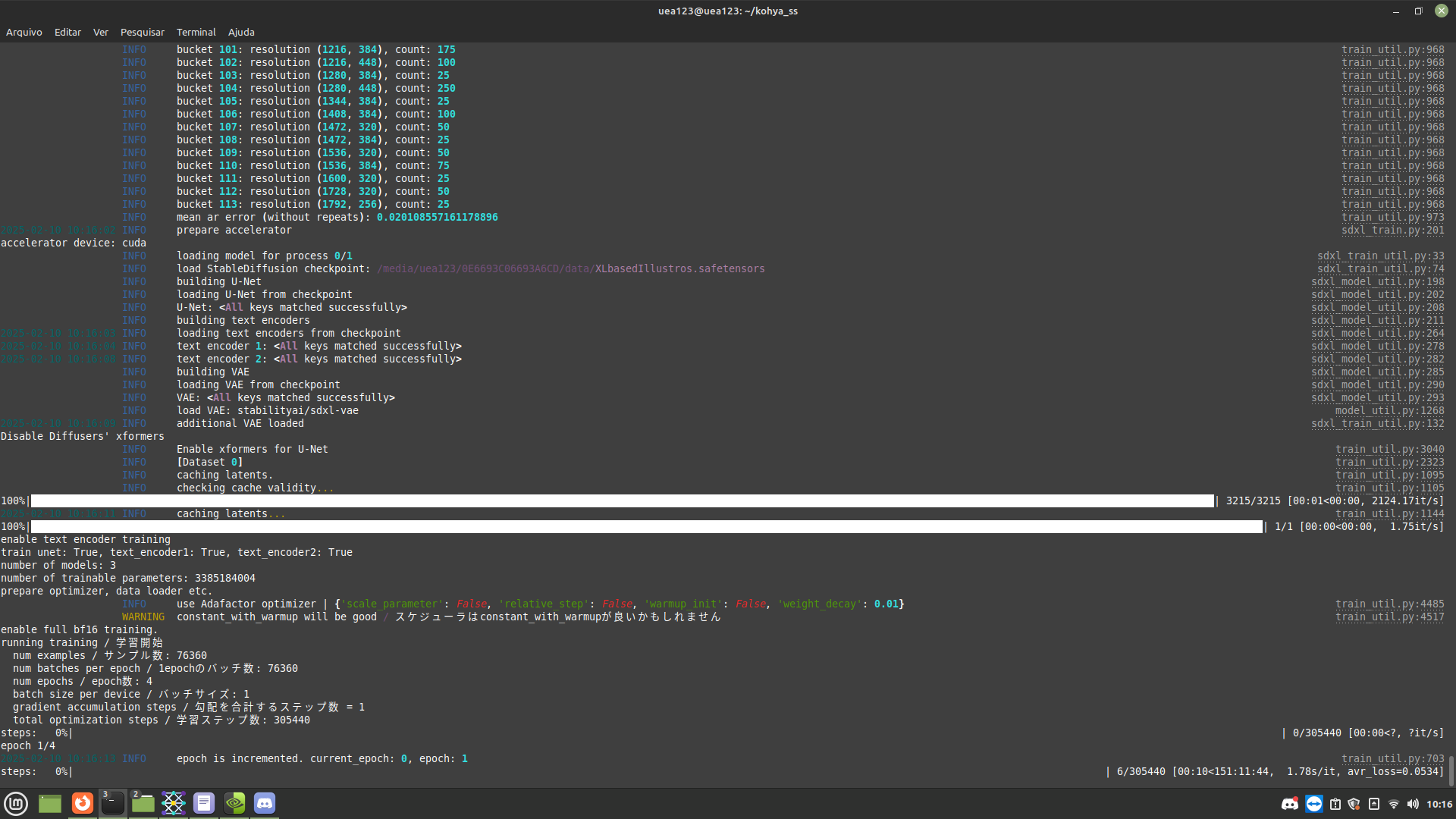Open the text editor in taskbar
The width and height of the screenshot is (1456, 819).
click(204, 803)
